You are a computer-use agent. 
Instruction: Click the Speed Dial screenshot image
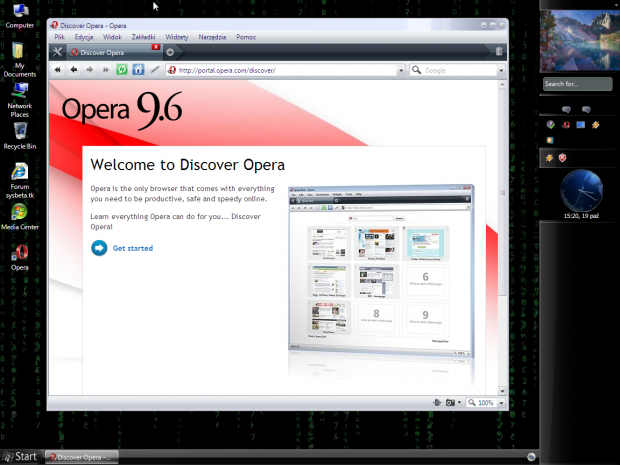pos(381,271)
